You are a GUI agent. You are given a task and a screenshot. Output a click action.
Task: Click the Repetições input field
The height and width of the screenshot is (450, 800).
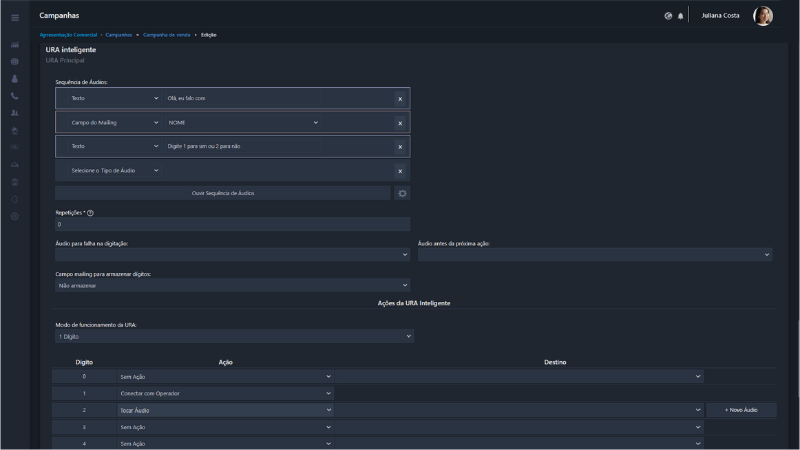click(232, 224)
